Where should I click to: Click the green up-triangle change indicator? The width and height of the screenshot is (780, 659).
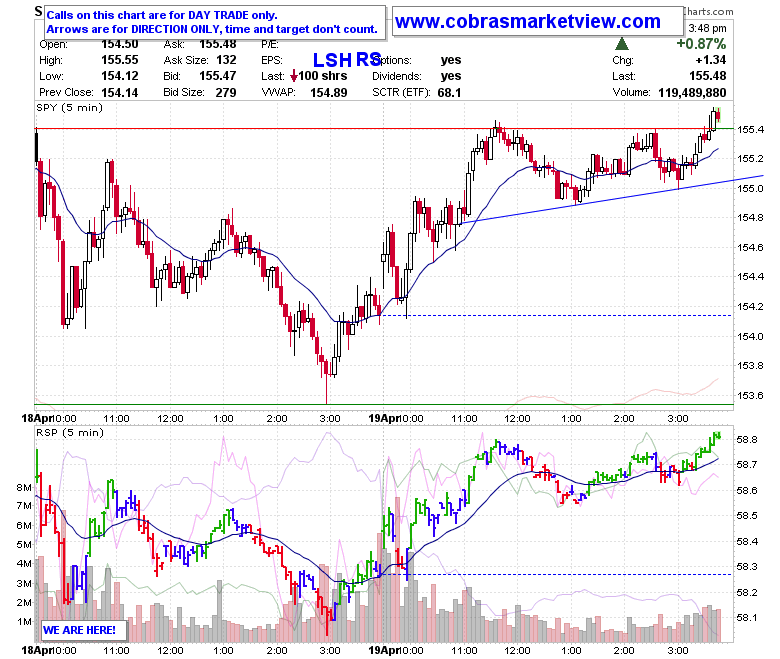622,44
